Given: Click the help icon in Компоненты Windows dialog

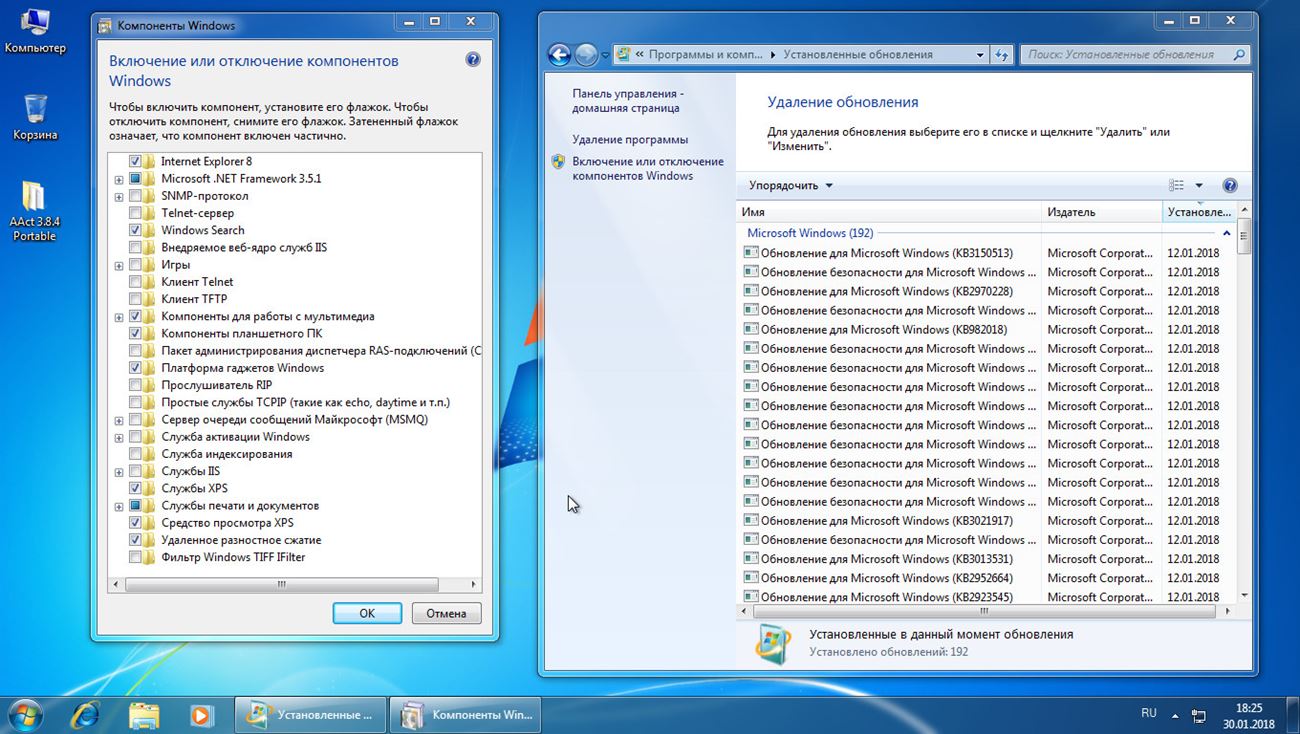Looking at the screenshot, I should 473,60.
